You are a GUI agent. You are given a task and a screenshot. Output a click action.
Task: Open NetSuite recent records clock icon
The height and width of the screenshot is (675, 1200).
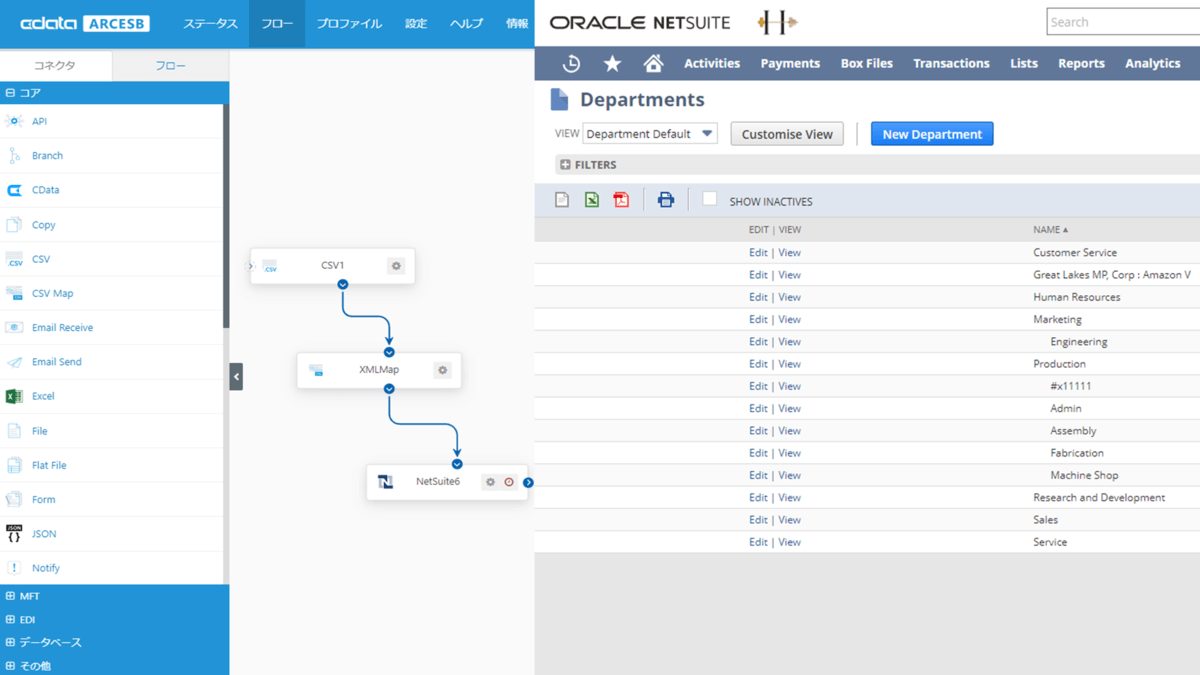(571, 63)
